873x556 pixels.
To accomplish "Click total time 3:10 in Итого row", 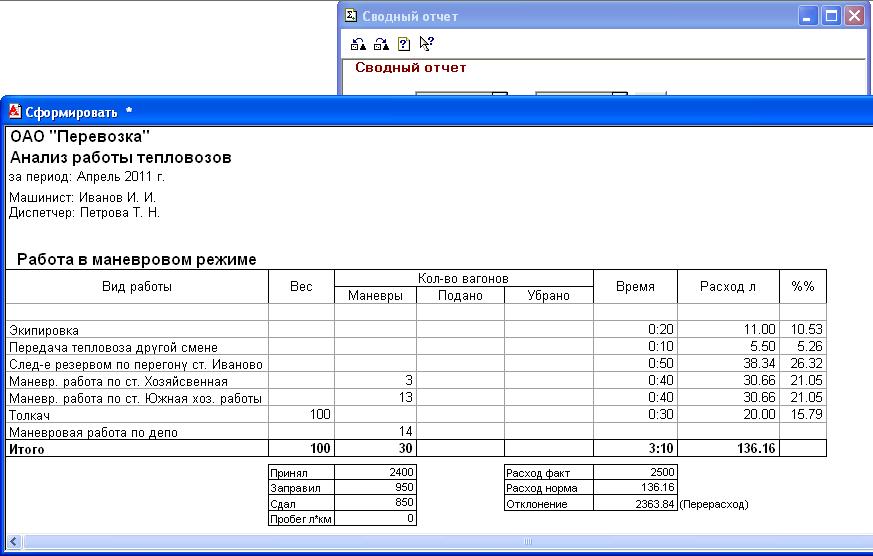I will 661,449.
